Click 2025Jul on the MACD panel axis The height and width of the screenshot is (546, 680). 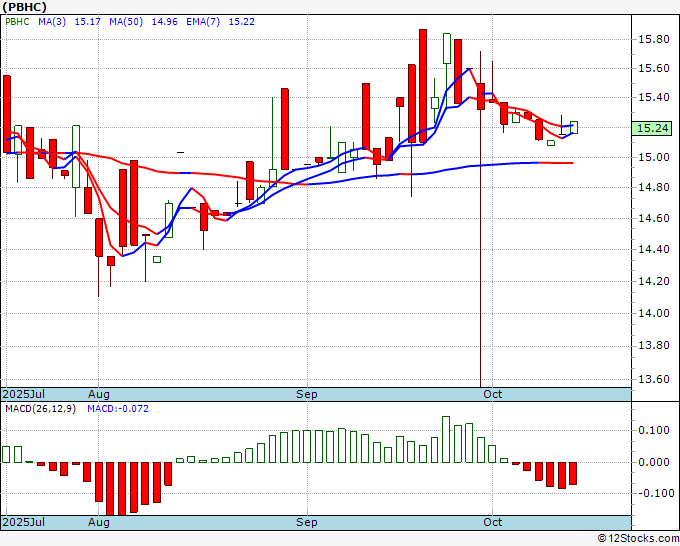(24, 522)
